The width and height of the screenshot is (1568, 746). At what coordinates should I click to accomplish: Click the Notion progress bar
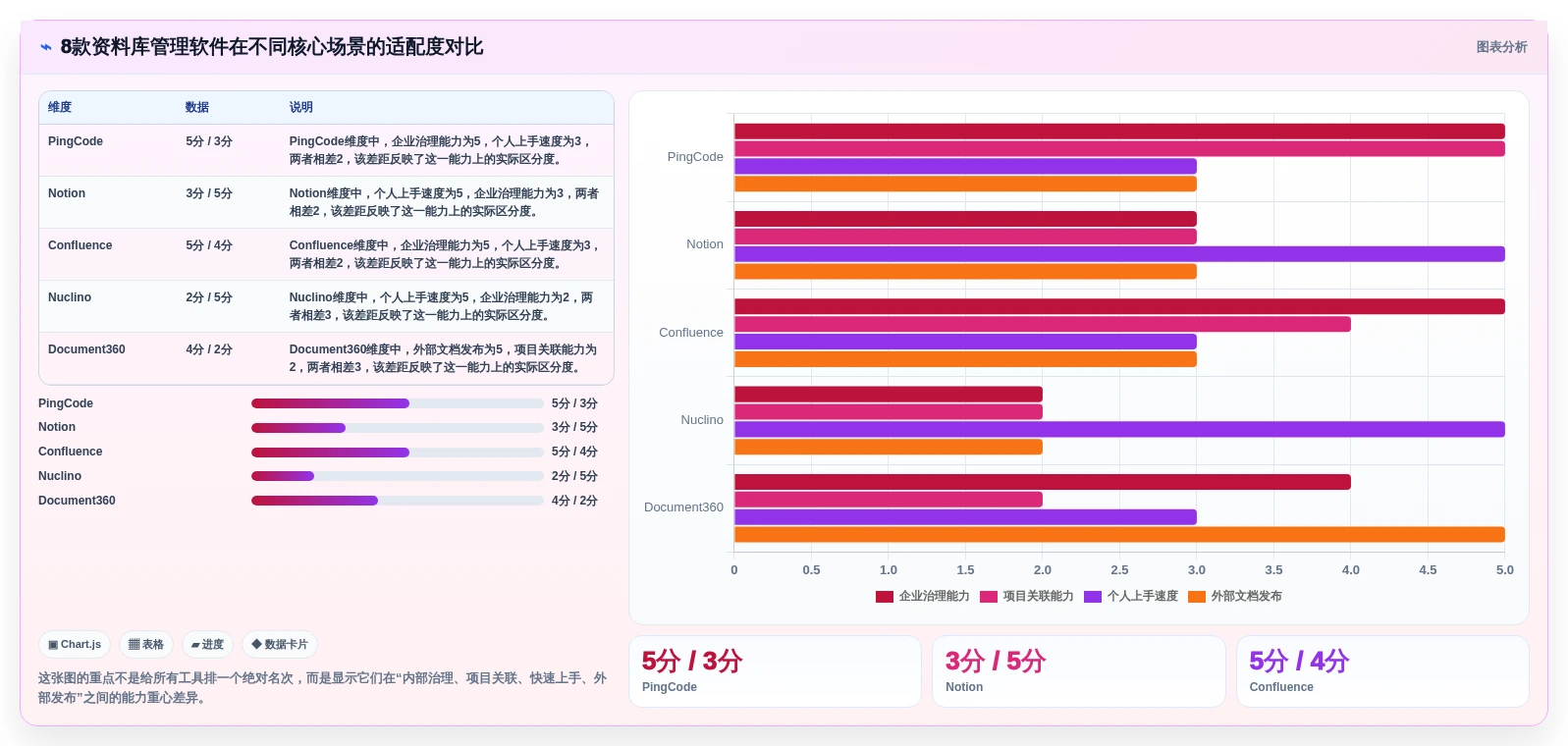pos(398,428)
